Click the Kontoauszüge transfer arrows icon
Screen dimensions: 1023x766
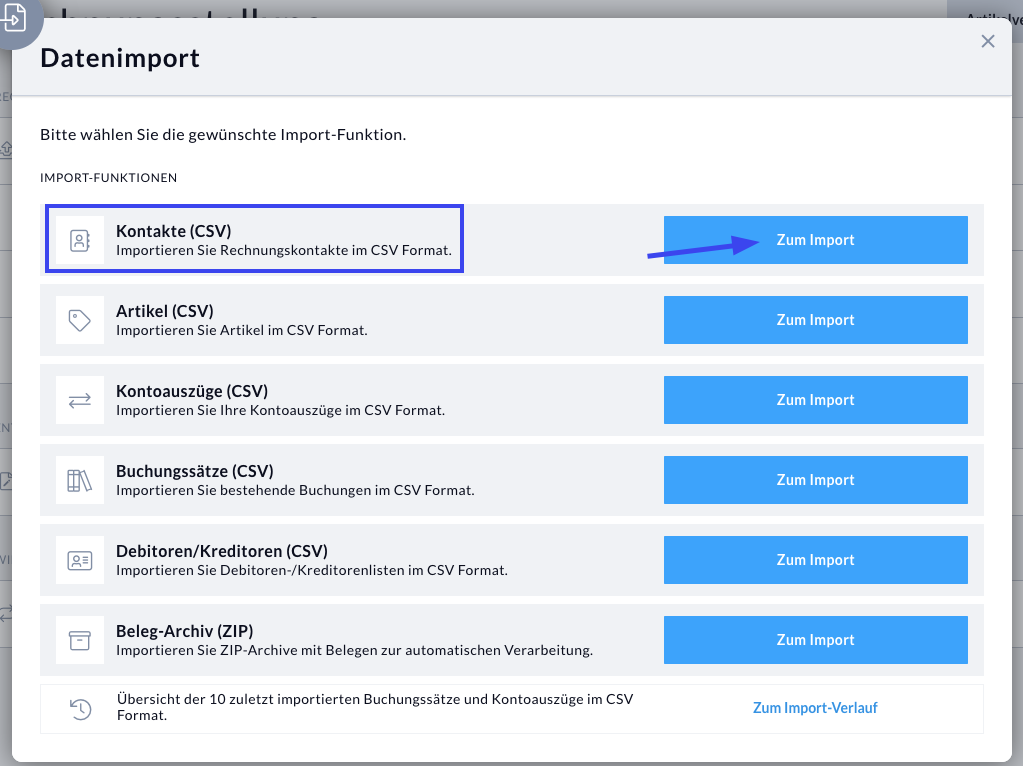pos(80,400)
